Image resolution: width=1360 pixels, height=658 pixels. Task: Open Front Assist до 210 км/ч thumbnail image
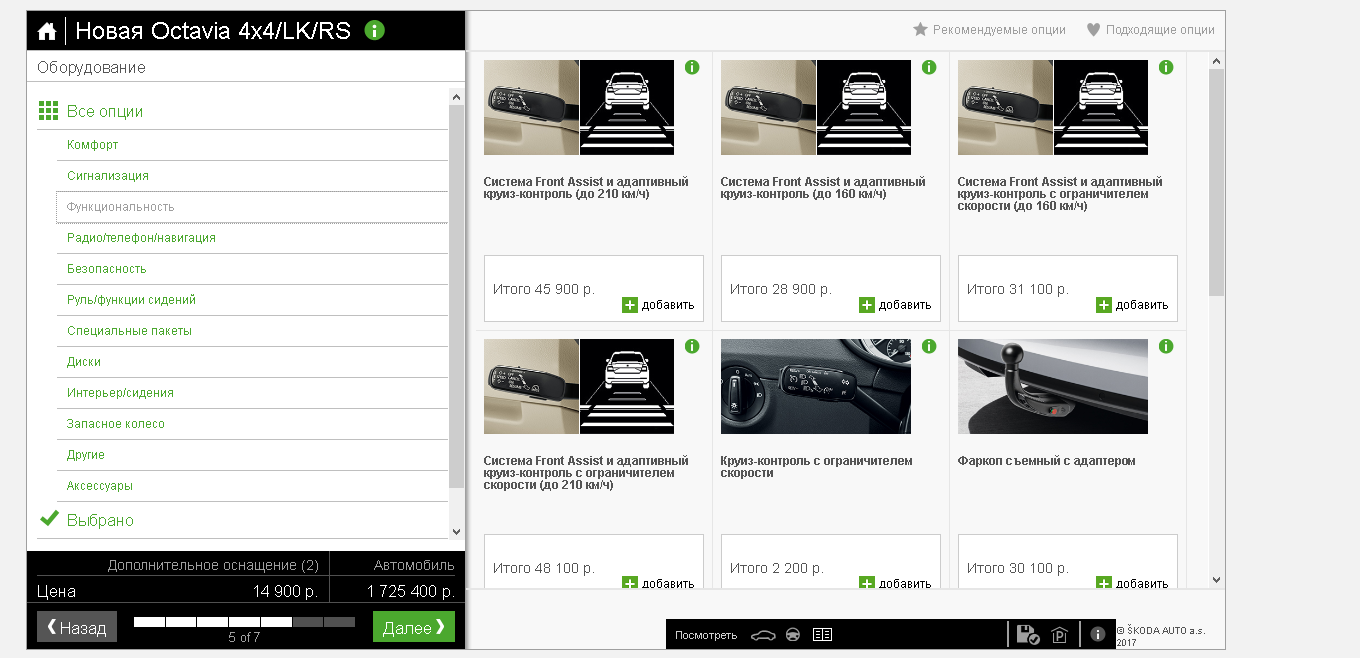579,107
